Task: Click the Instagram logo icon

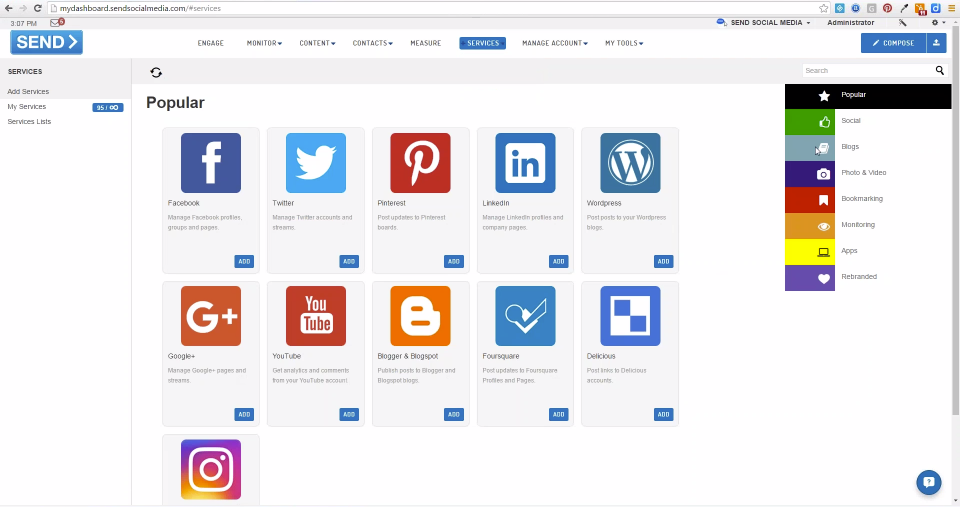Action: (211, 469)
